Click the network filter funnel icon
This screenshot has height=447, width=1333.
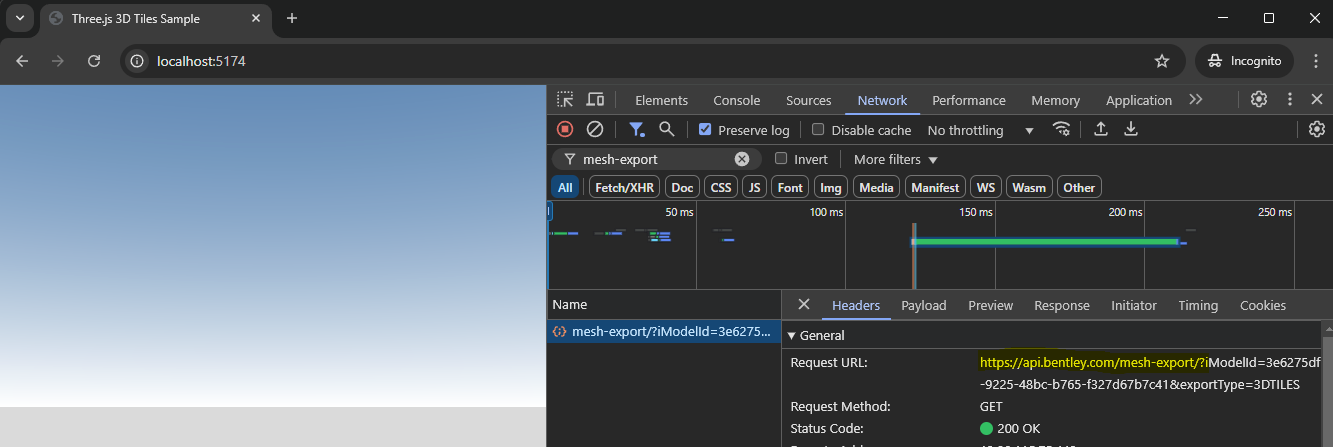(x=636, y=130)
